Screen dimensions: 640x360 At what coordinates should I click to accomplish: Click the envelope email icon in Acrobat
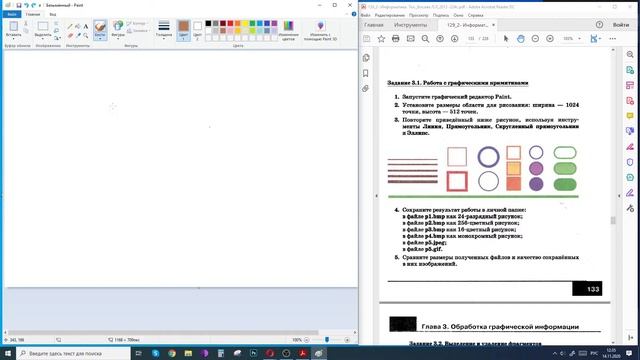(x=411, y=39)
